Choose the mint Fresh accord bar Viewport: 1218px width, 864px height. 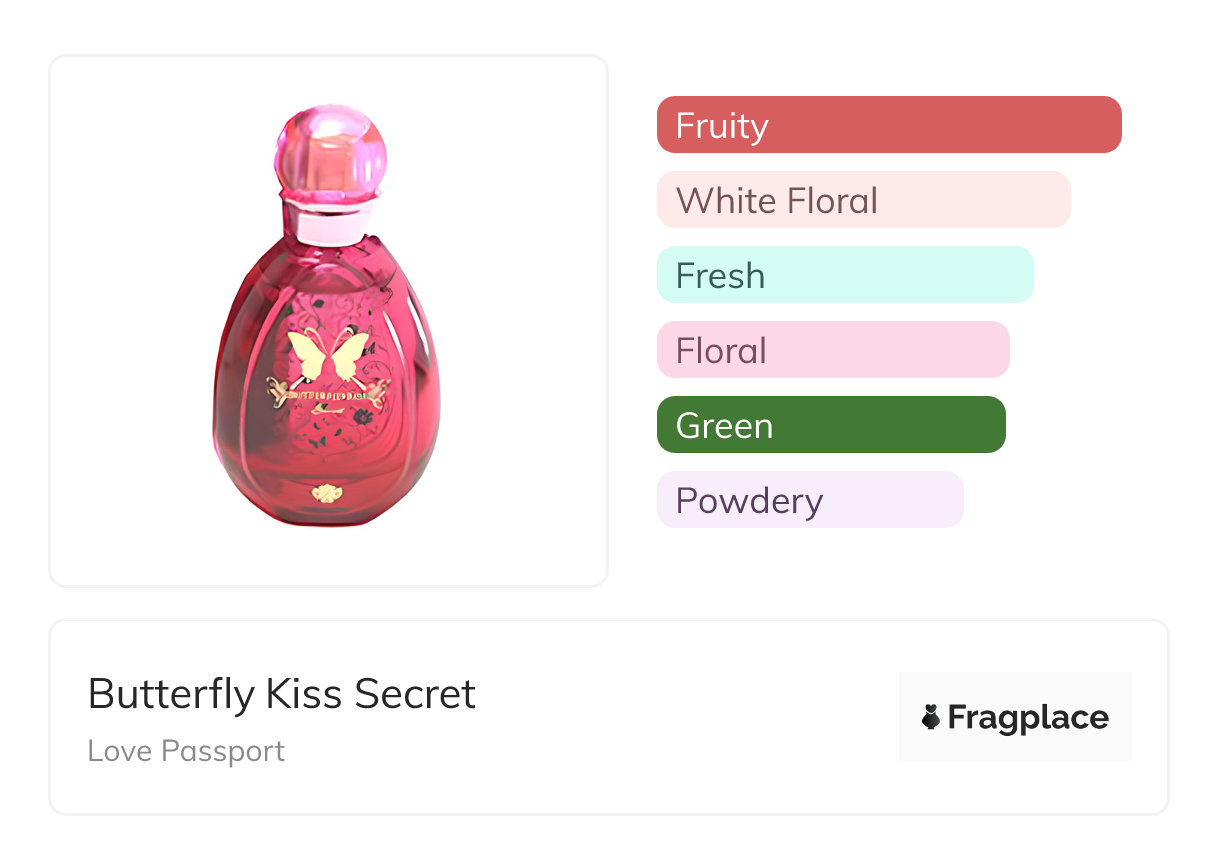(844, 275)
